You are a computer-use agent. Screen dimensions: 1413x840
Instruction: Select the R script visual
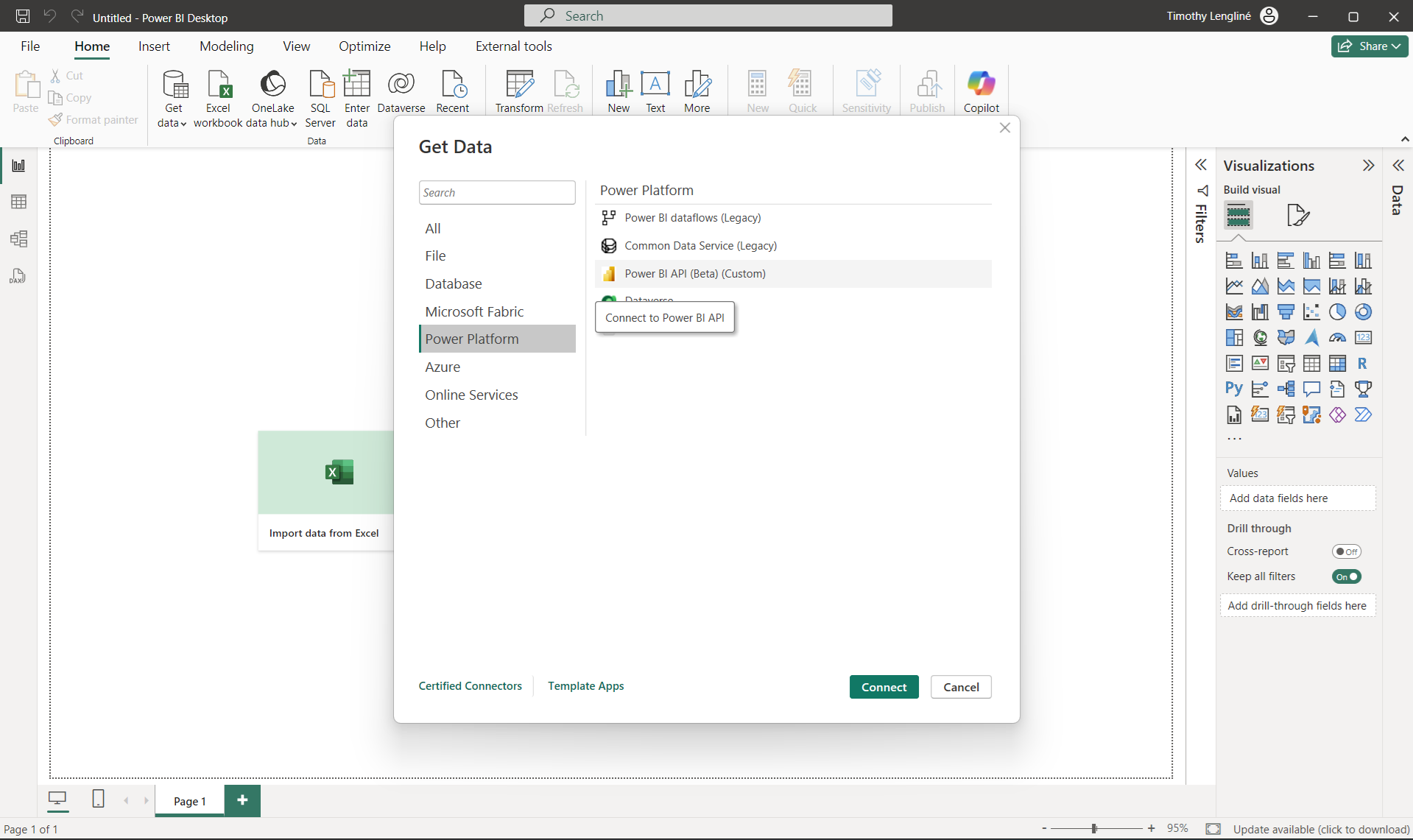pyautogui.click(x=1363, y=364)
